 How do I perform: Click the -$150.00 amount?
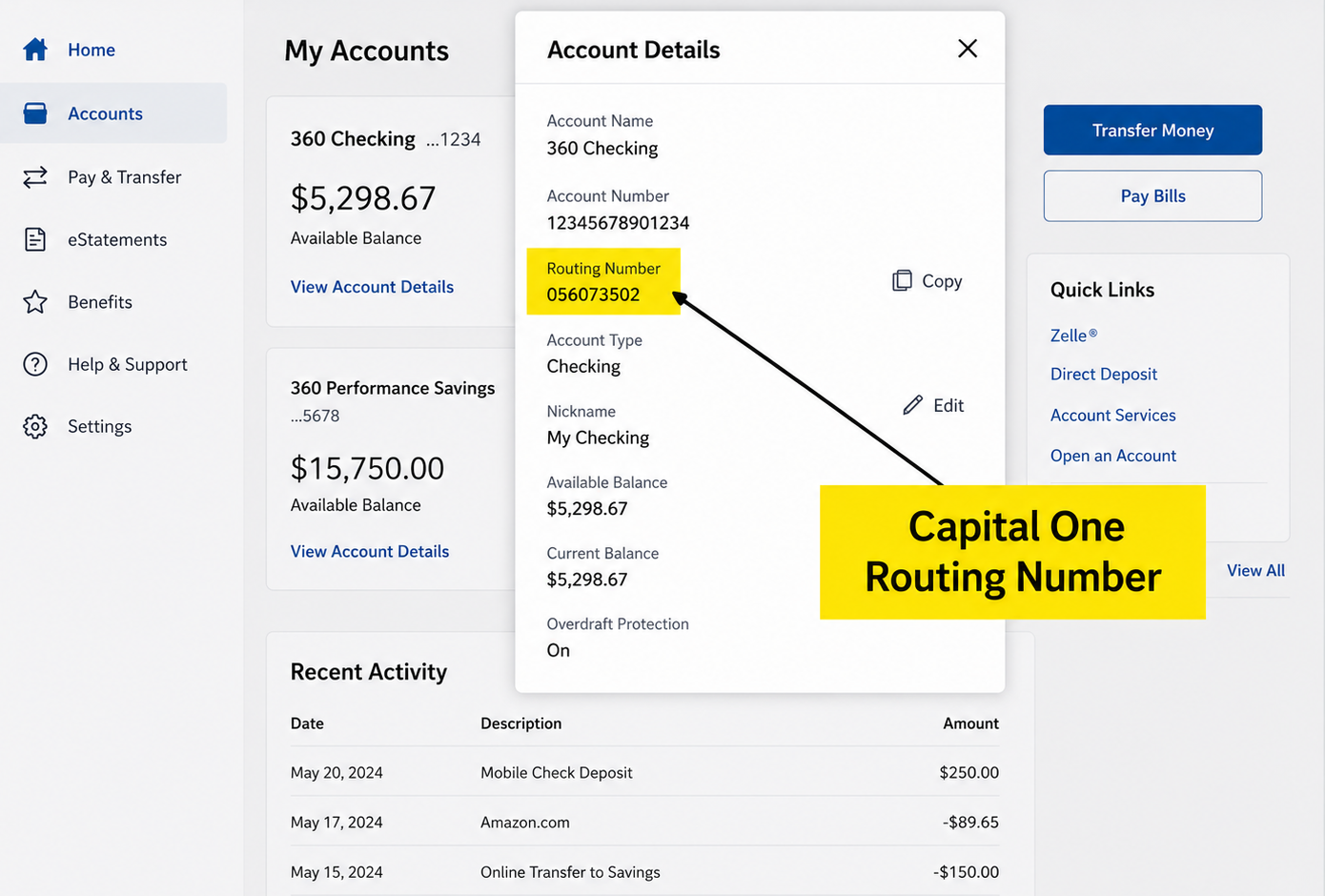tap(966, 871)
